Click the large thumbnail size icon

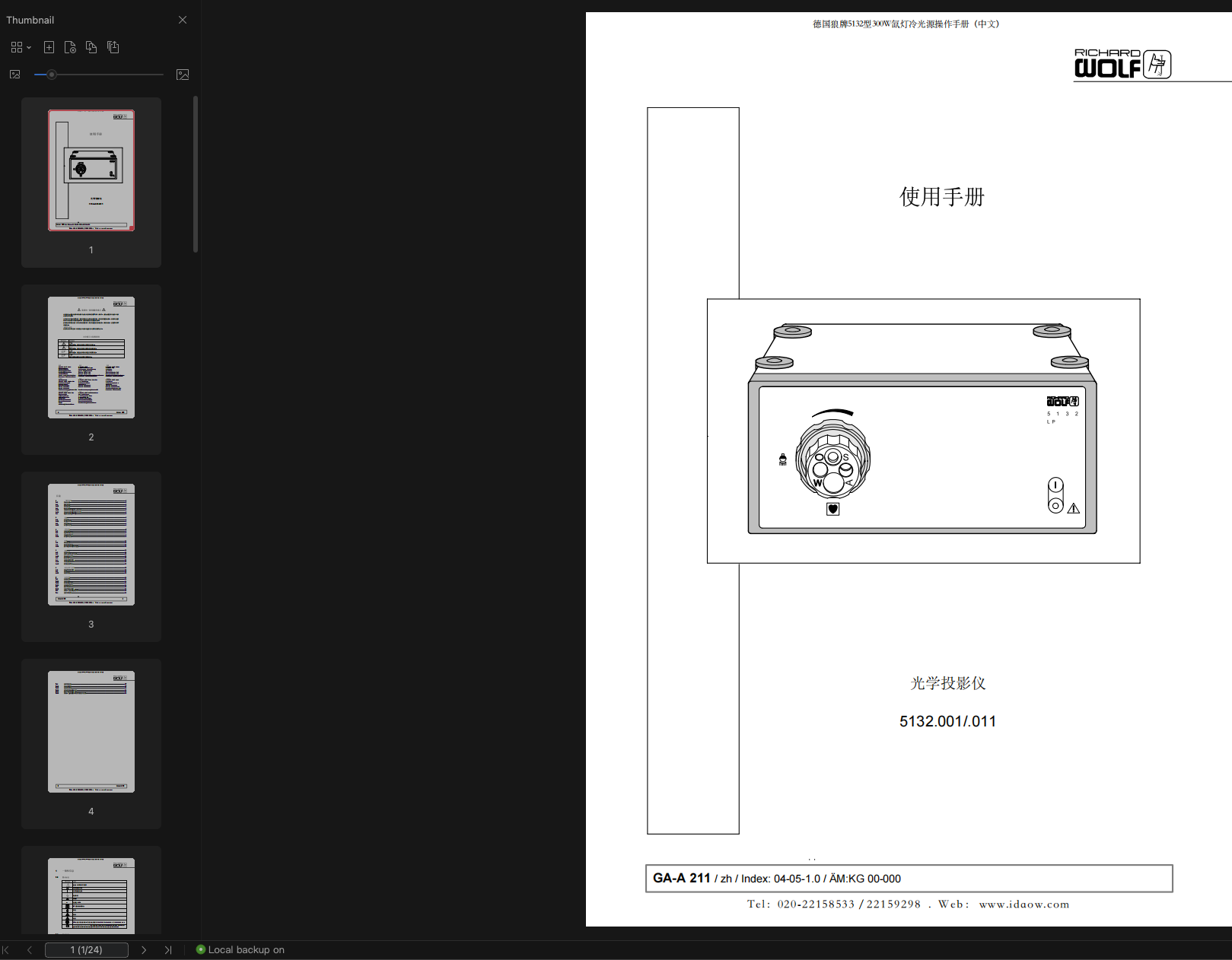click(183, 75)
